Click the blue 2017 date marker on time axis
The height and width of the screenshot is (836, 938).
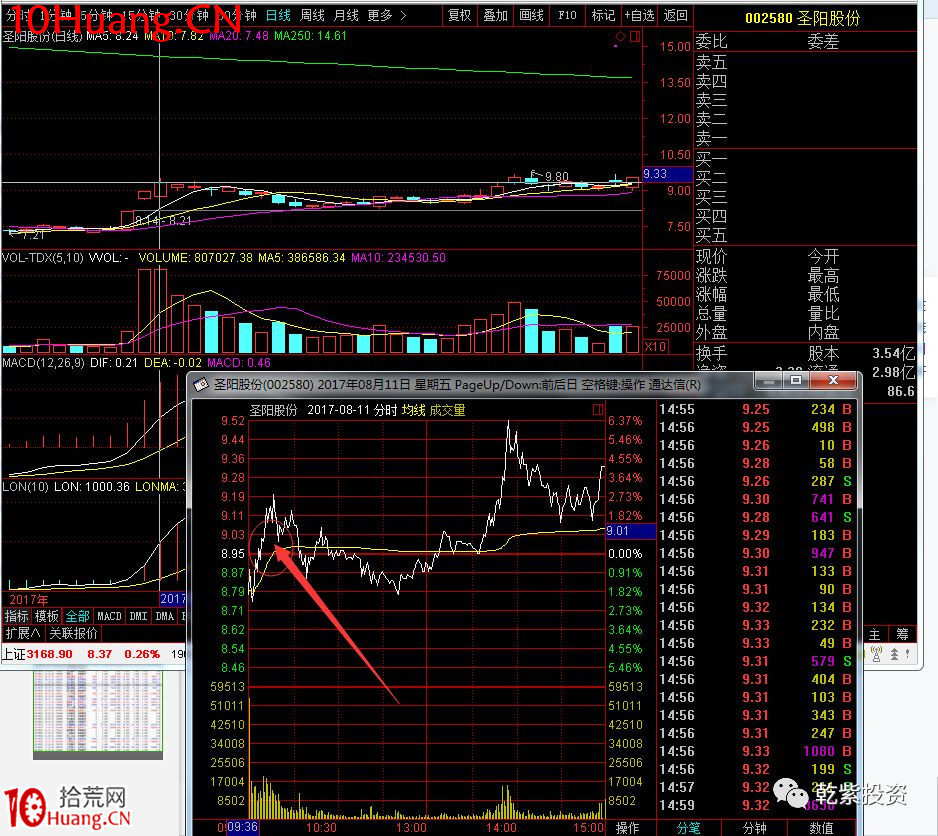(x=173, y=598)
